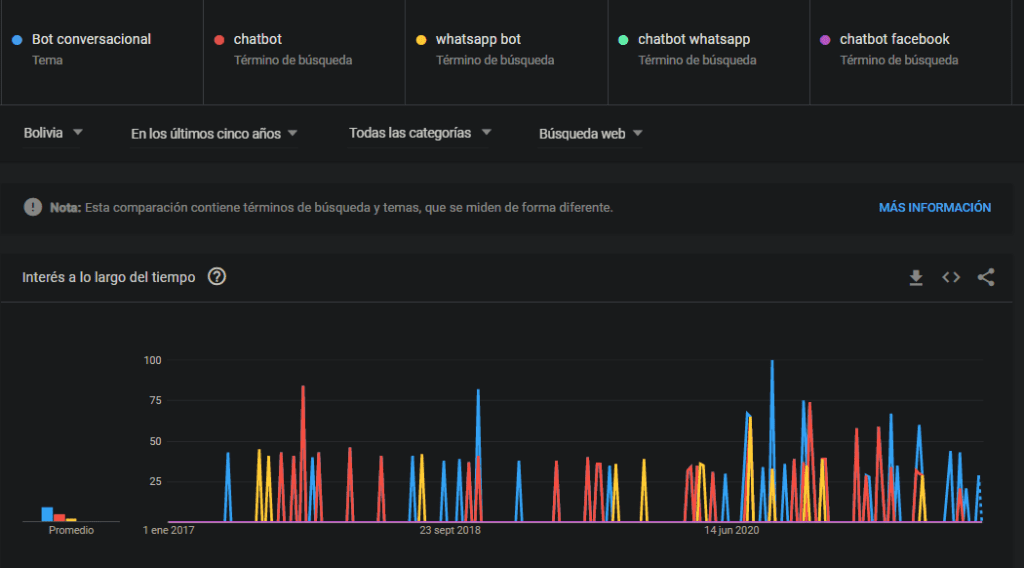
Task: Click the Nota comparison warning text
Action: 331,208
